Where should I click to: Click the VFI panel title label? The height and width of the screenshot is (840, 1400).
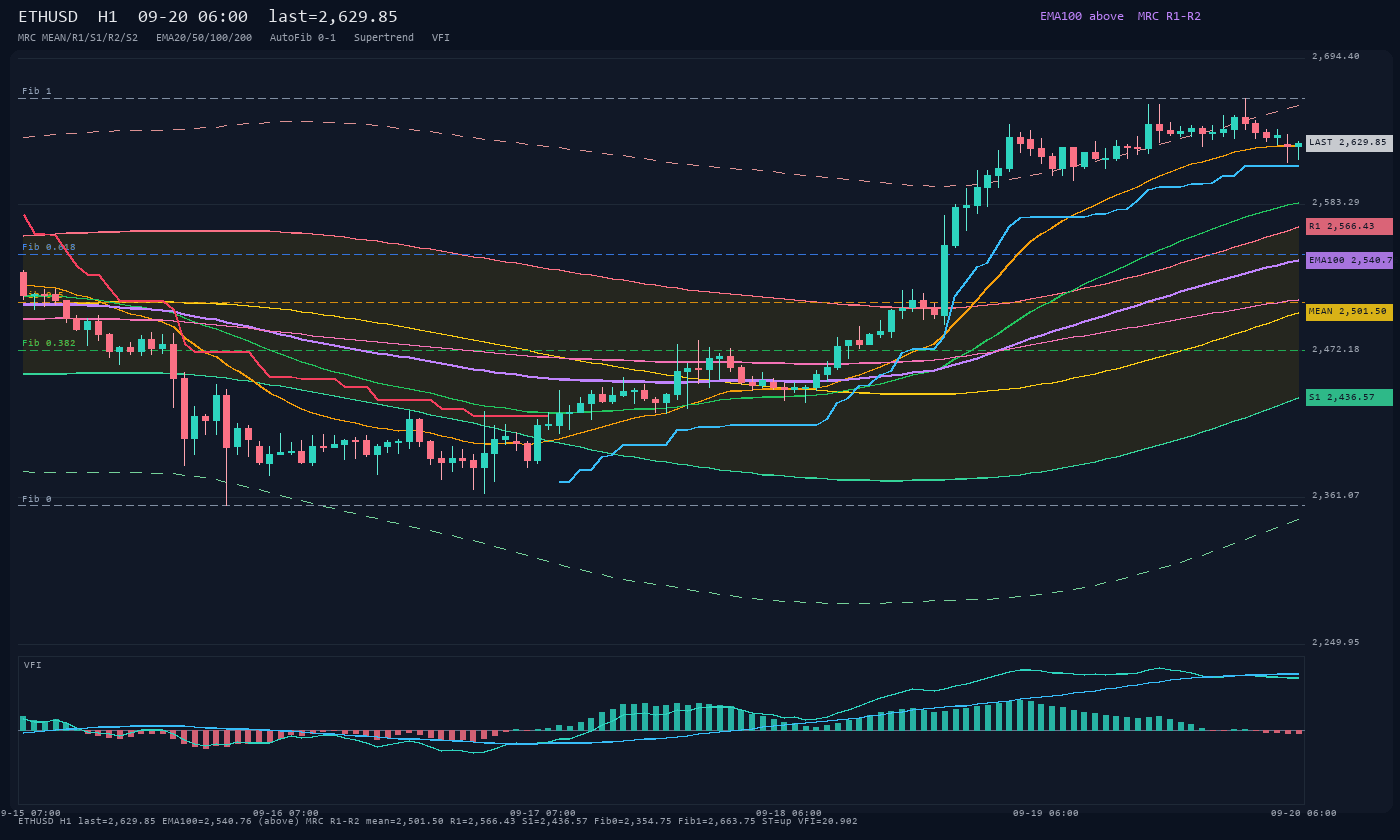pos(33,665)
